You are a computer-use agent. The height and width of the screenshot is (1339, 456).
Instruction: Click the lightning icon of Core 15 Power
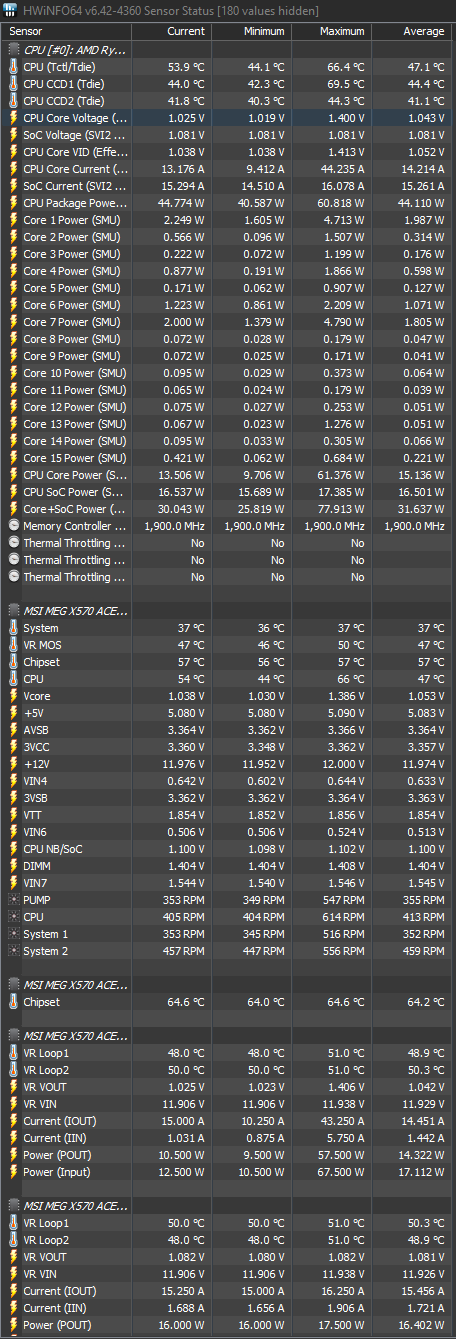(13, 458)
